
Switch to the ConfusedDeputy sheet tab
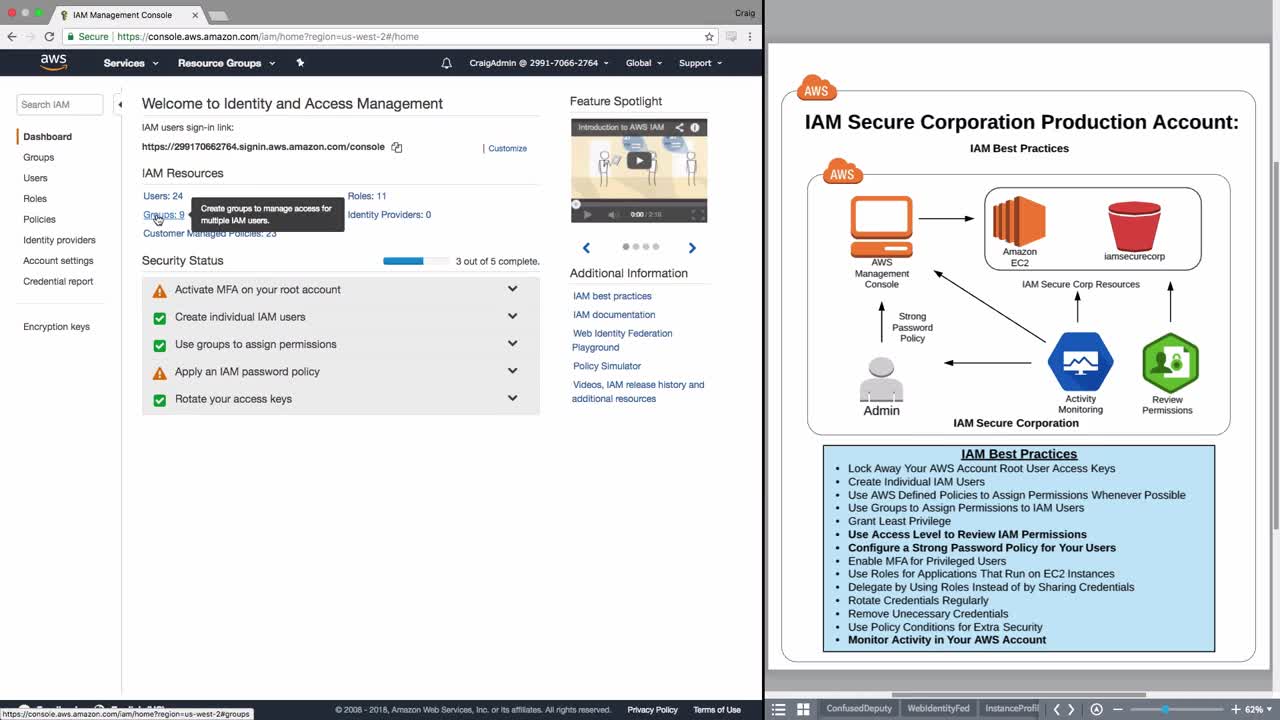(x=859, y=709)
